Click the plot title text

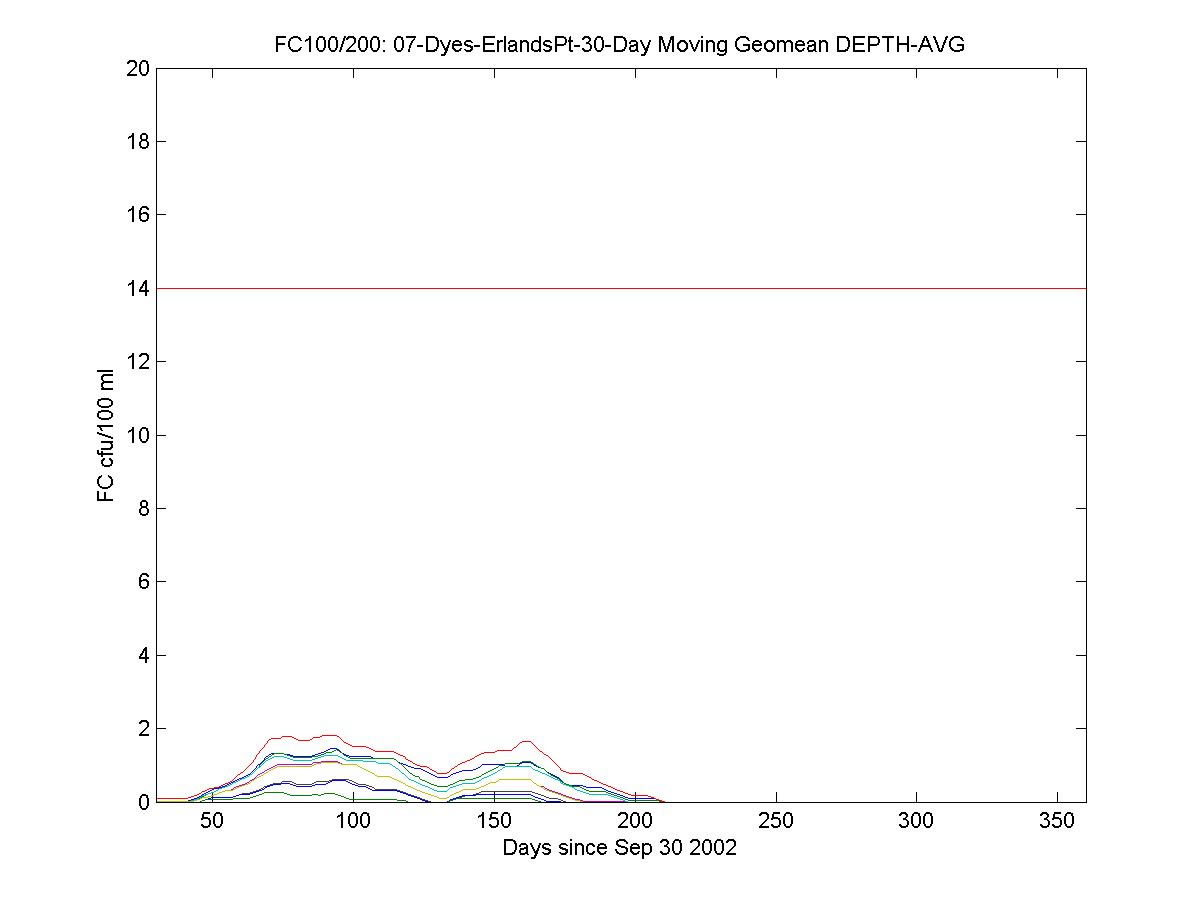(x=619, y=45)
